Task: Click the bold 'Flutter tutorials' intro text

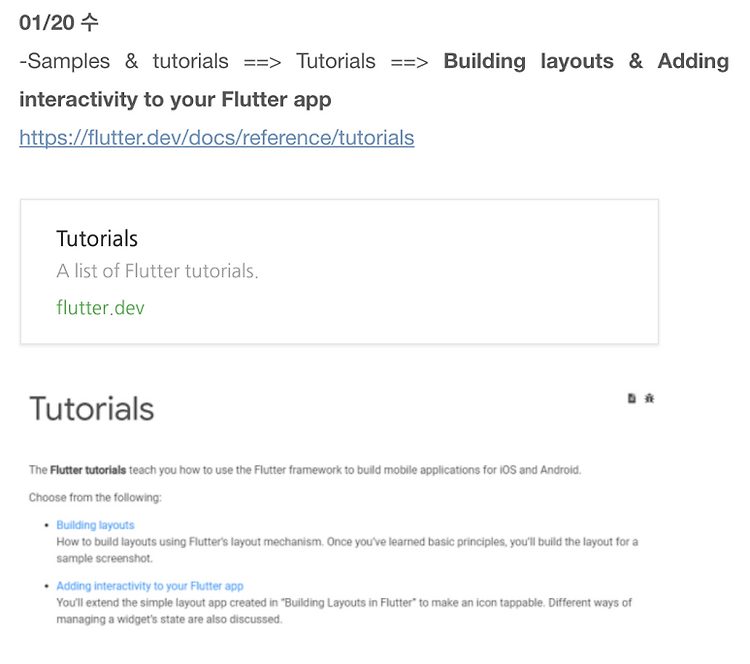Action: click(88, 470)
